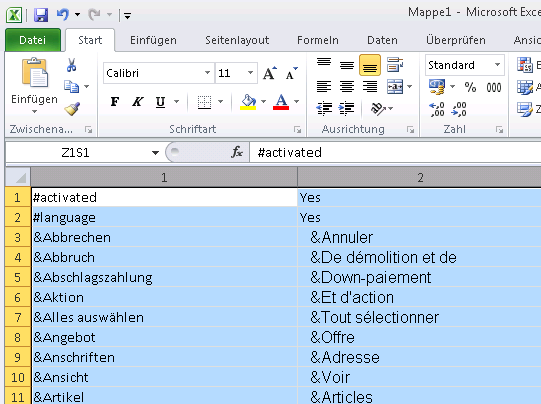This screenshot has width=541, height=404.
Task: Customize quick access toolbar dropdown
Action: point(127,16)
